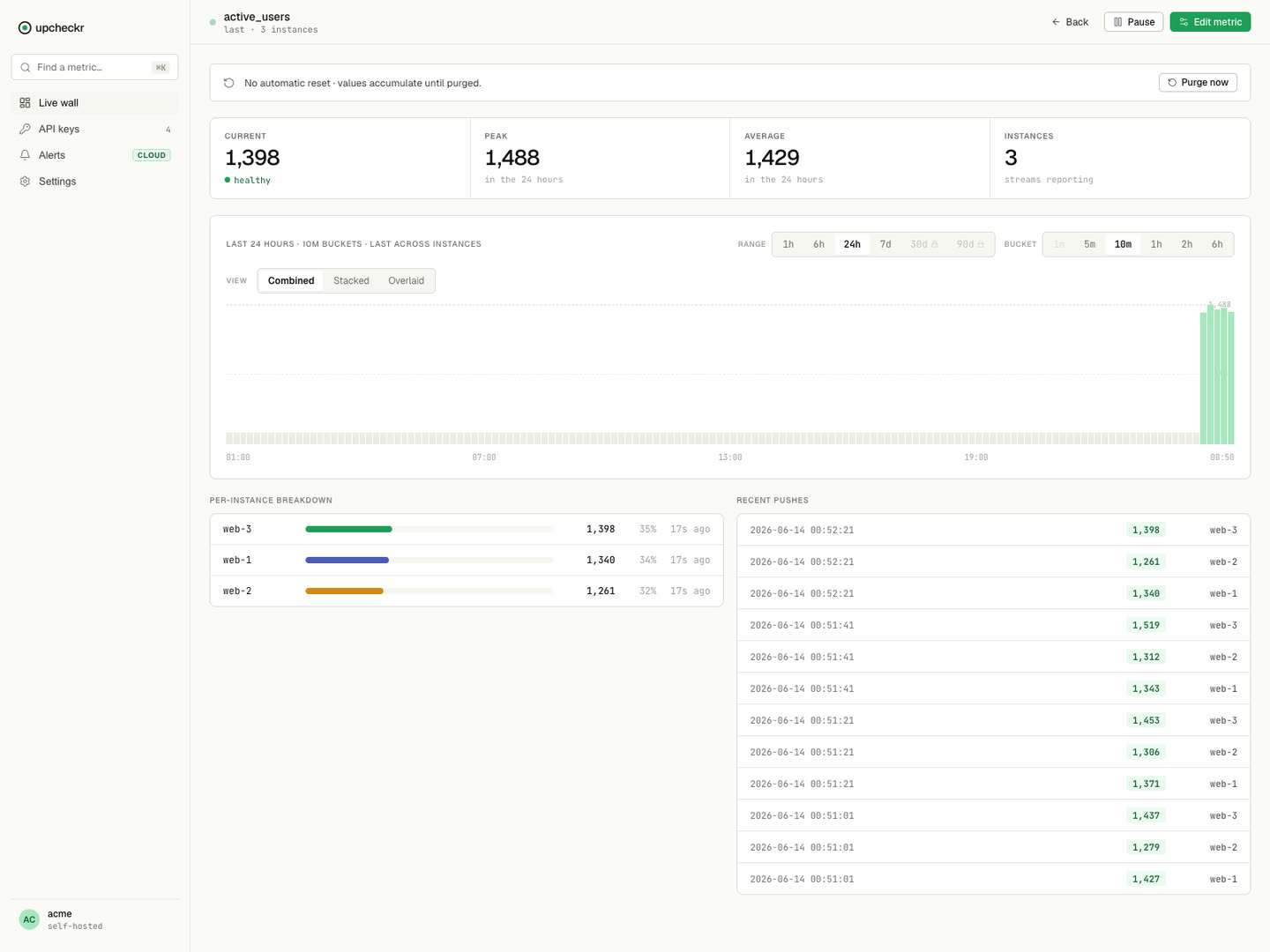Viewport: 1270px width, 952px height.
Task: Click the 1,343 push value badge
Action: 1146,688
